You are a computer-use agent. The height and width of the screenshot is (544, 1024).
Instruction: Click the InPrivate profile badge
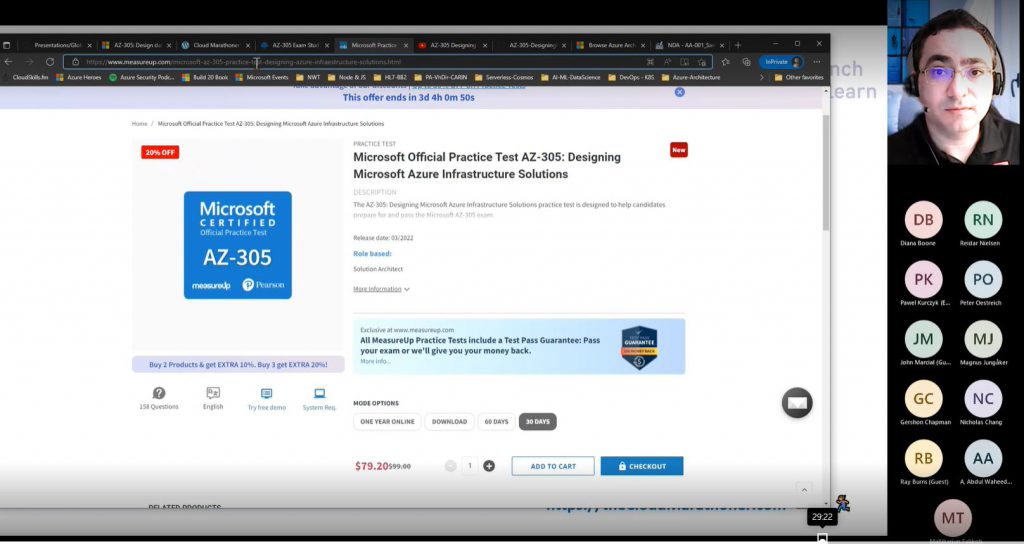tap(781, 62)
